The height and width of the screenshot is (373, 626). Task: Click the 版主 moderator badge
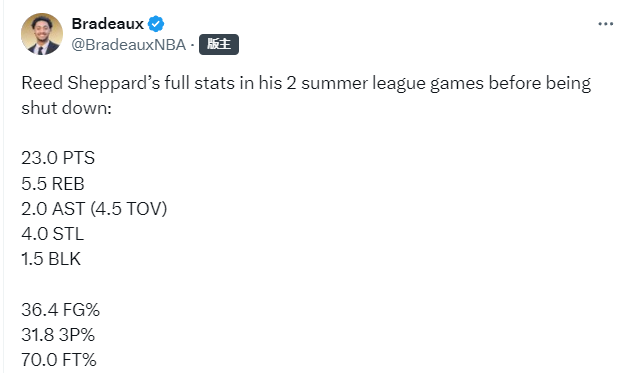219,44
